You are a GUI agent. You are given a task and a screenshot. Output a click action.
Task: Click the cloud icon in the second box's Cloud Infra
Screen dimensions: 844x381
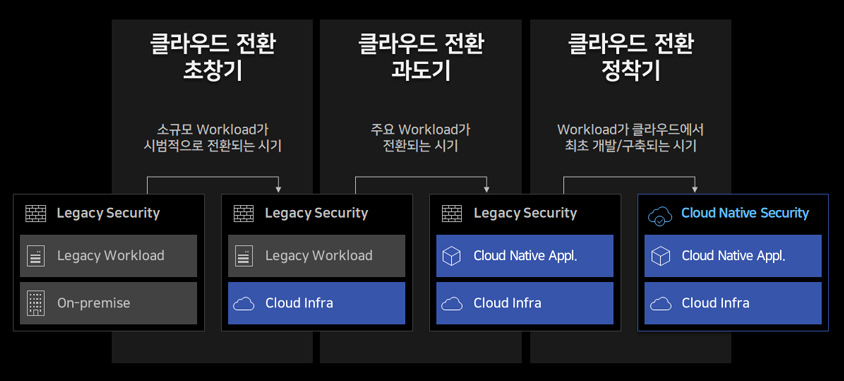[x=244, y=304]
